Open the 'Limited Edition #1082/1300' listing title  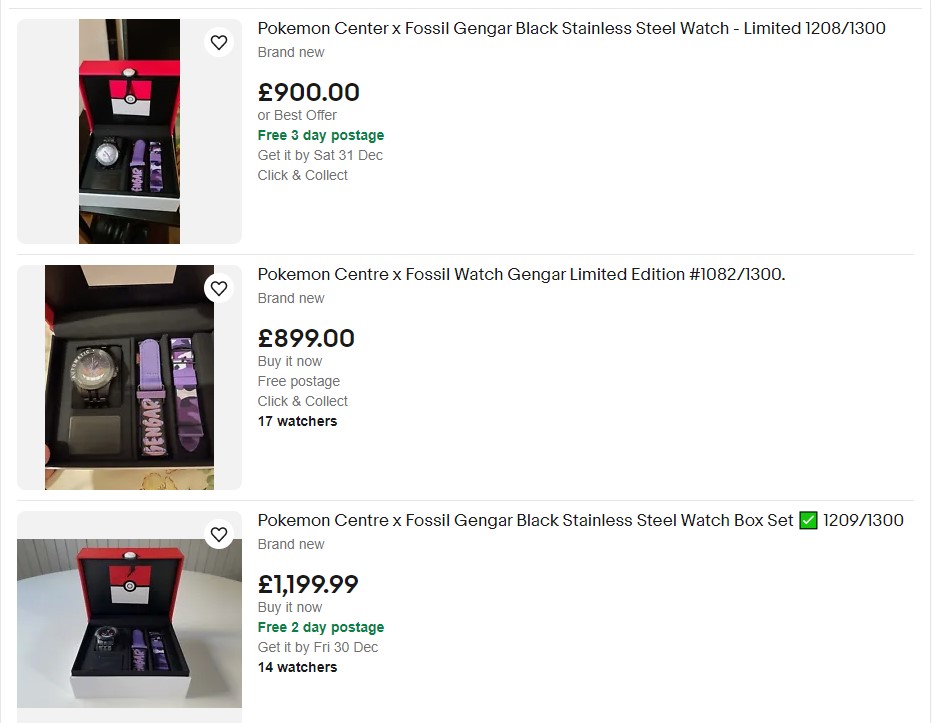pos(521,274)
